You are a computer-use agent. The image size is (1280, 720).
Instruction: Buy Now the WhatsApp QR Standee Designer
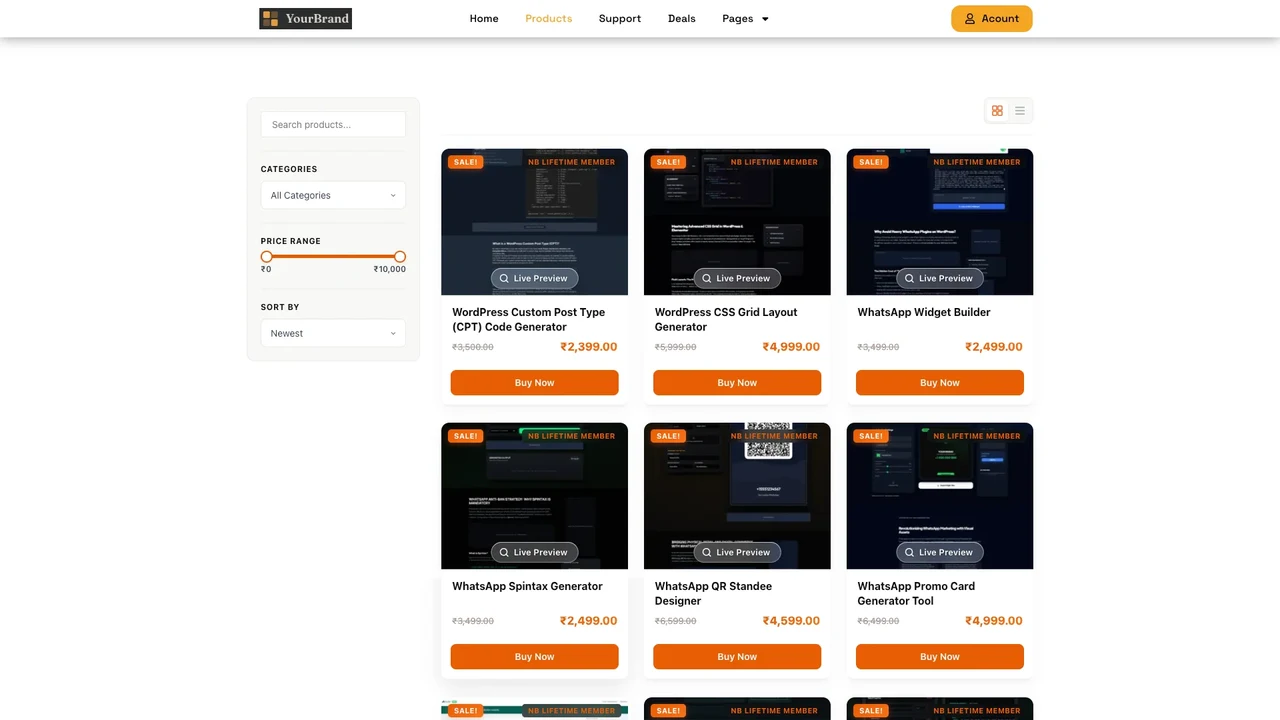pos(737,657)
